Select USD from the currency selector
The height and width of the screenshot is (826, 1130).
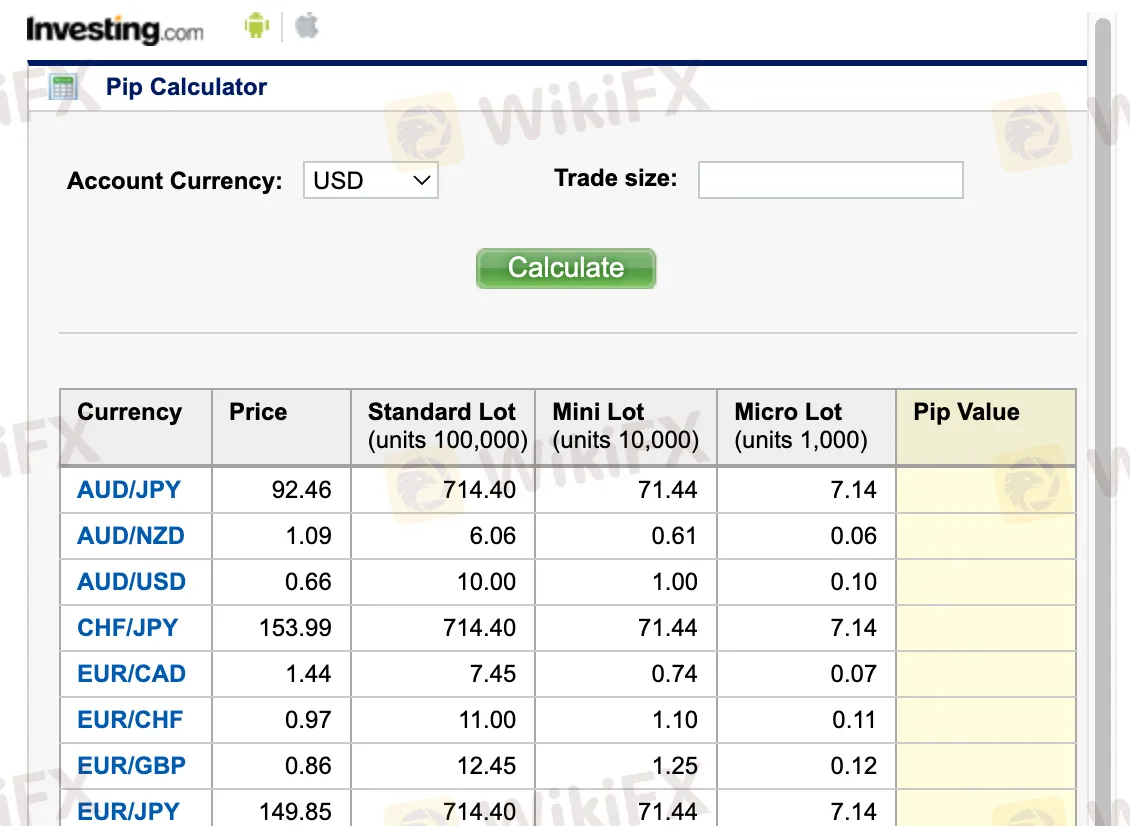[370, 180]
